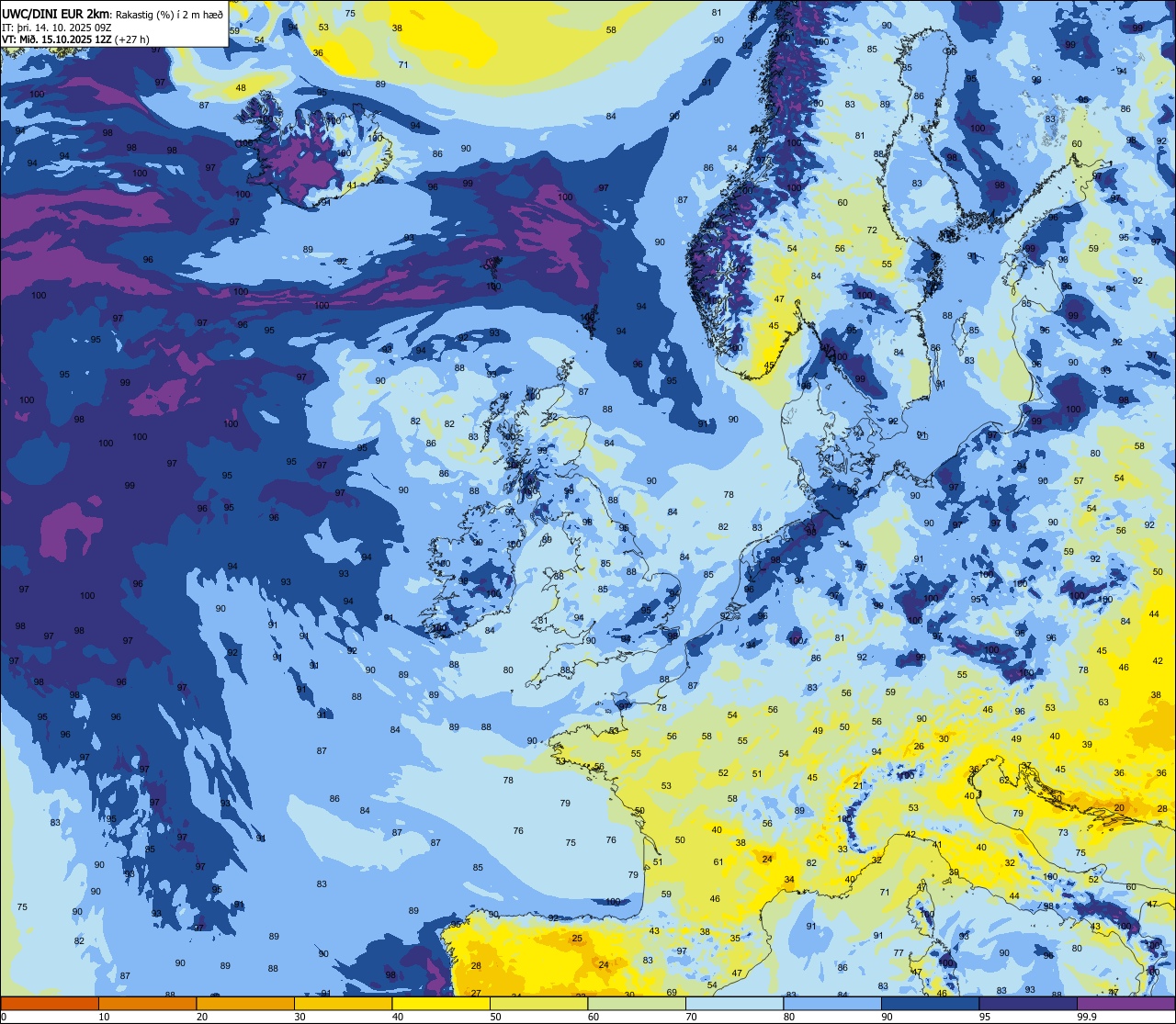1176x1024 pixels.
Task: Click the legend label 99.9
Action: (x=1088, y=1017)
